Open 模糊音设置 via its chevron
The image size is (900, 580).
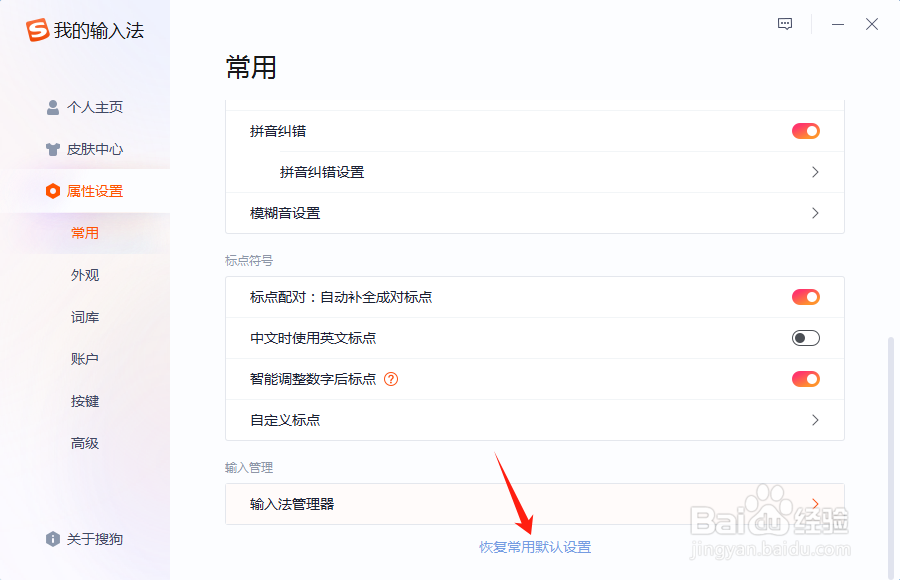coord(815,213)
